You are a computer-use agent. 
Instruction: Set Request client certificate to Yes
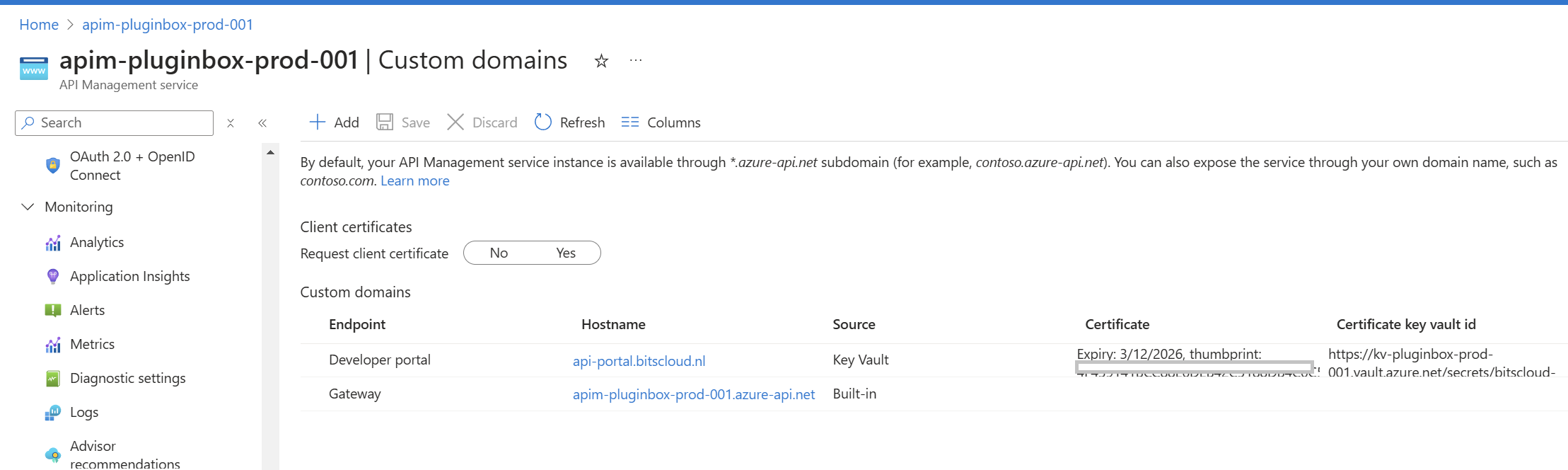pyautogui.click(x=566, y=253)
